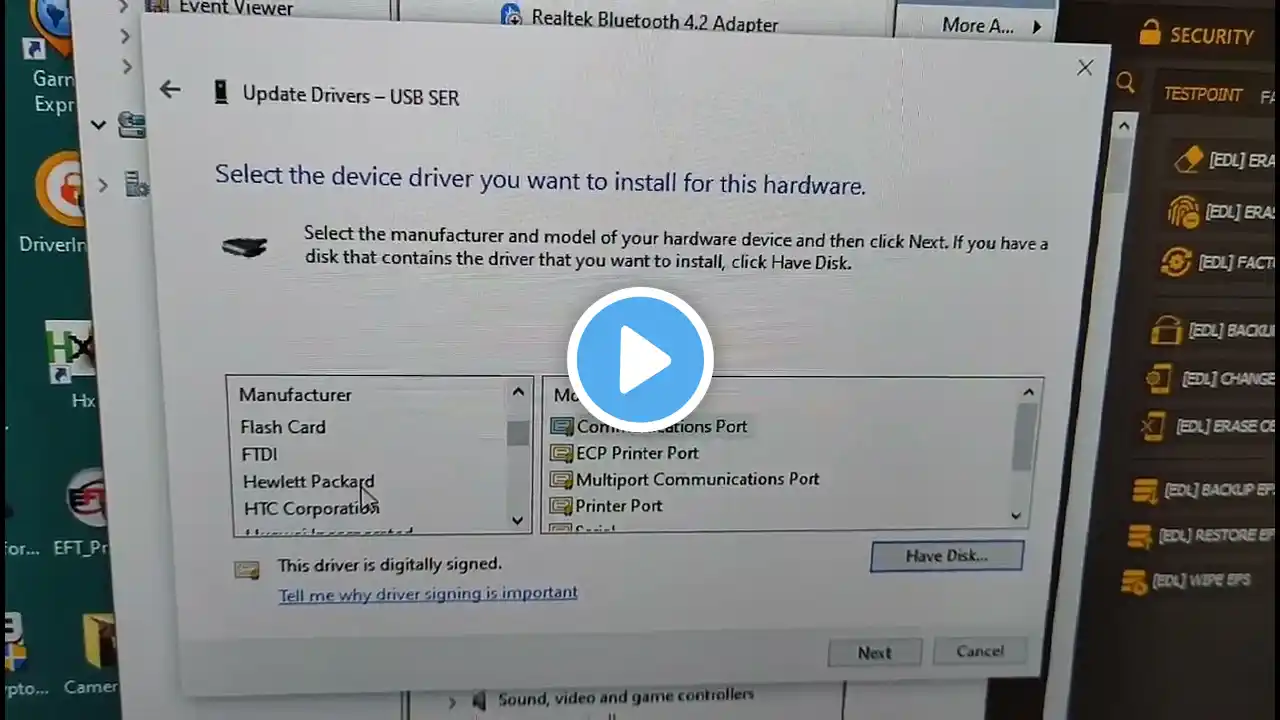The image size is (1280, 720).
Task: Cancel the Update Drivers dialog
Action: point(979,651)
